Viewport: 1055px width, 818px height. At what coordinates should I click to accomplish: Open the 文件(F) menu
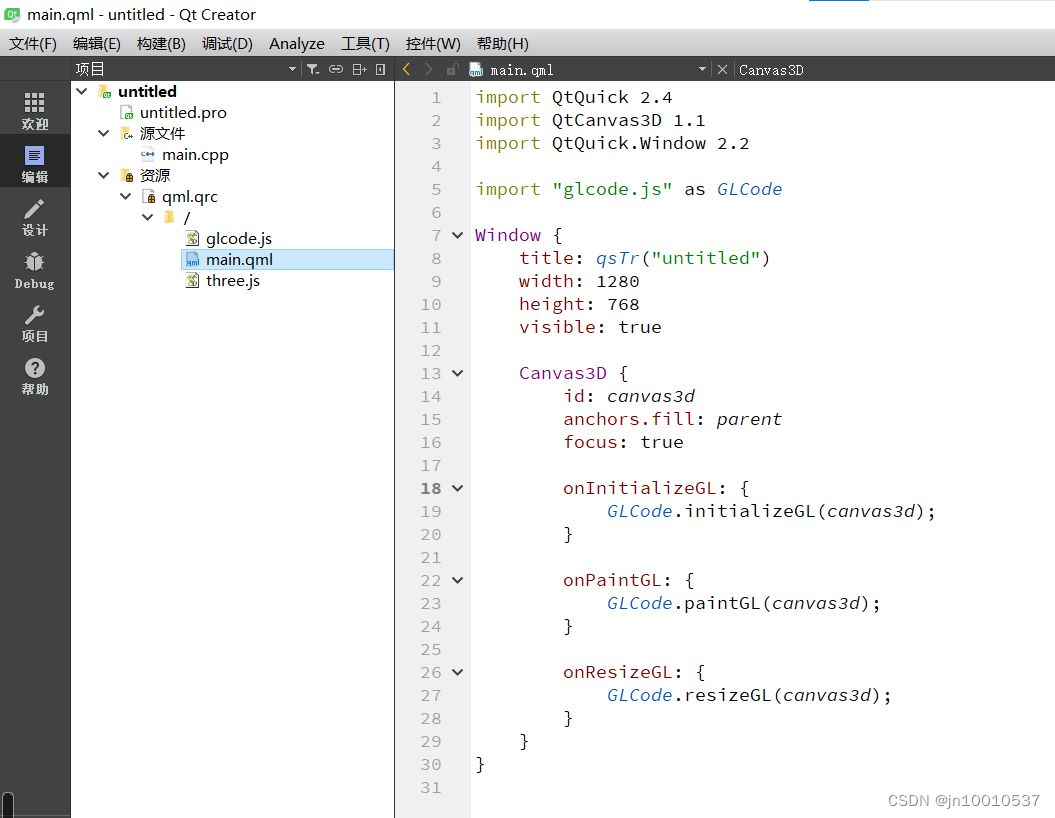(x=32, y=44)
